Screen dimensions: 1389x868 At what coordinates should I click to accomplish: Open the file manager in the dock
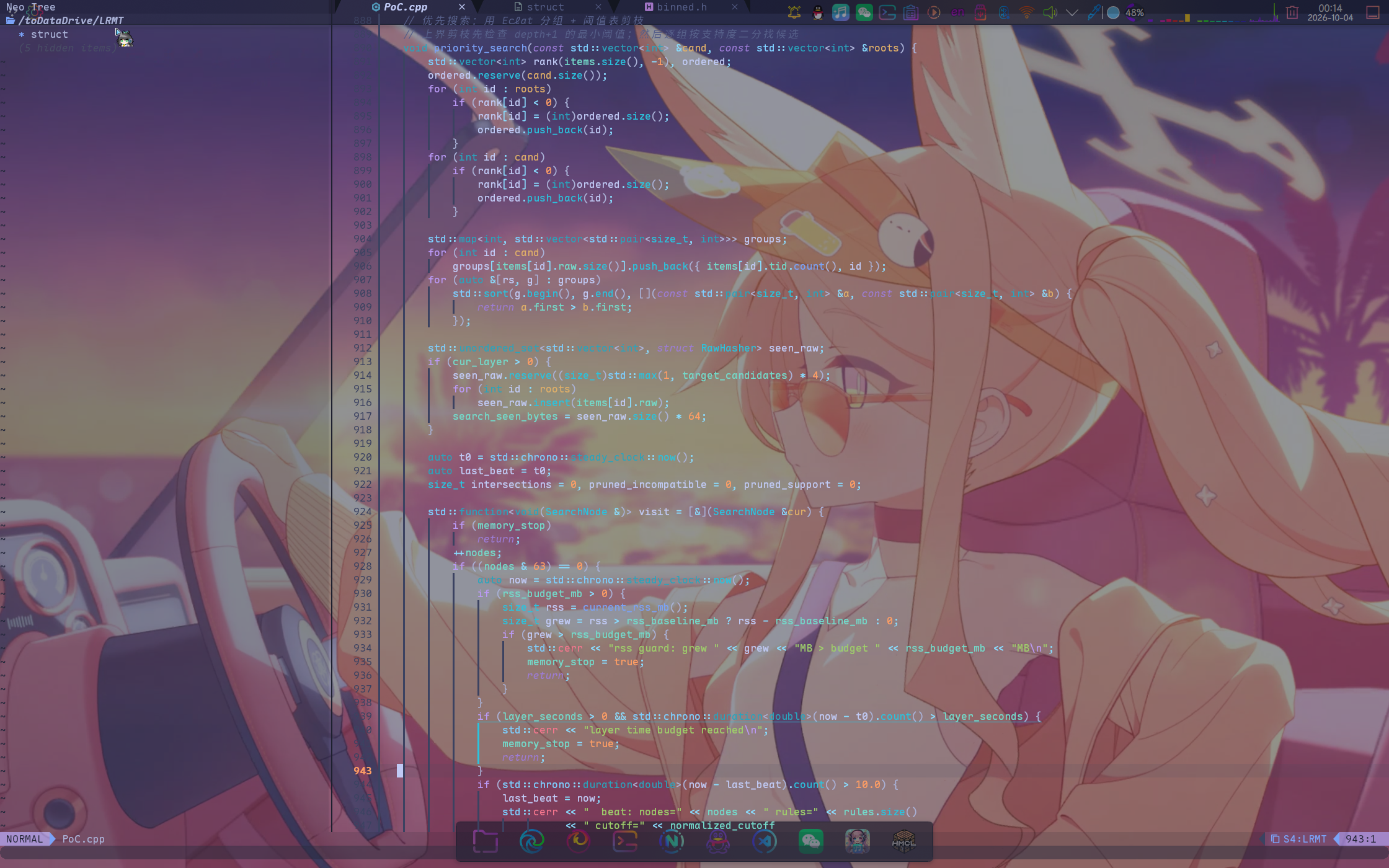click(485, 841)
